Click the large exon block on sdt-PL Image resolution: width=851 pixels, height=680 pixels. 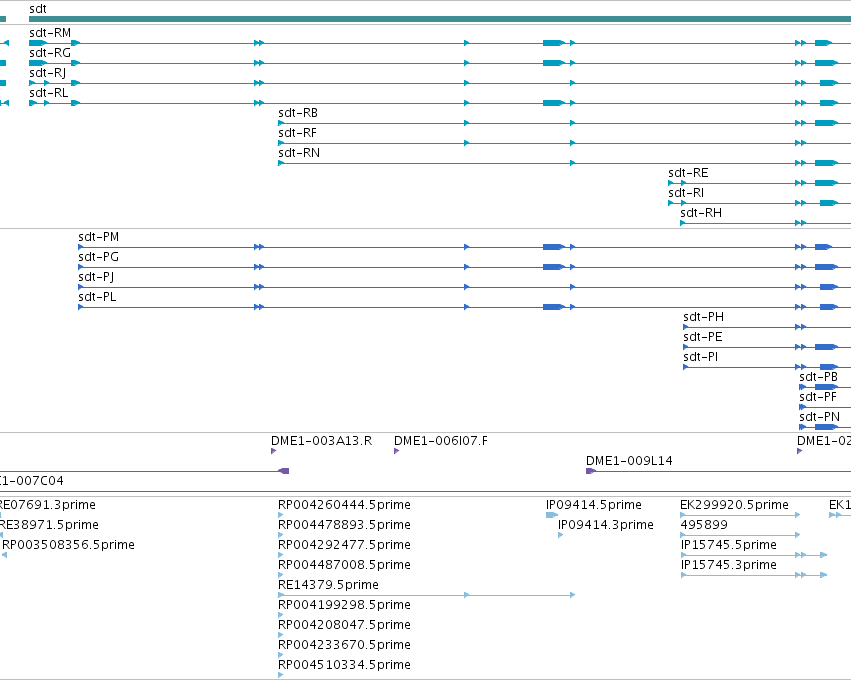[x=554, y=307]
